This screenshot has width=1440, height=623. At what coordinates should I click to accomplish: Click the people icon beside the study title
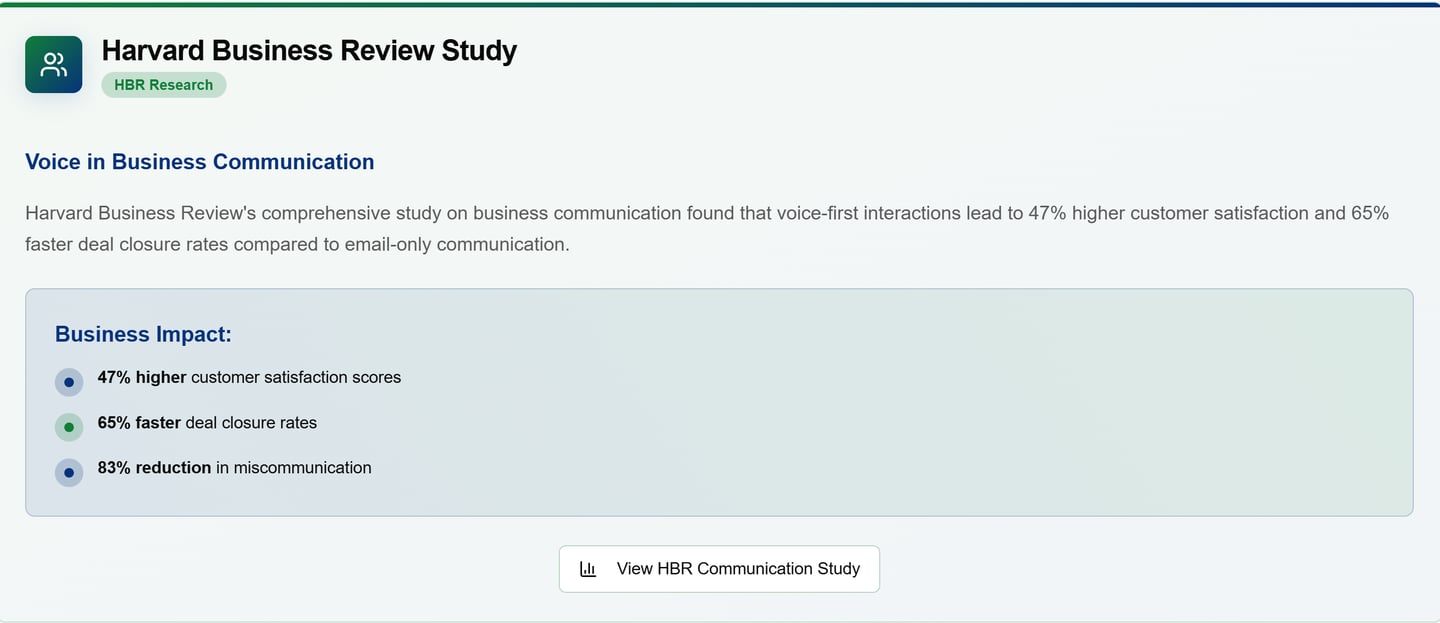tap(54, 65)
